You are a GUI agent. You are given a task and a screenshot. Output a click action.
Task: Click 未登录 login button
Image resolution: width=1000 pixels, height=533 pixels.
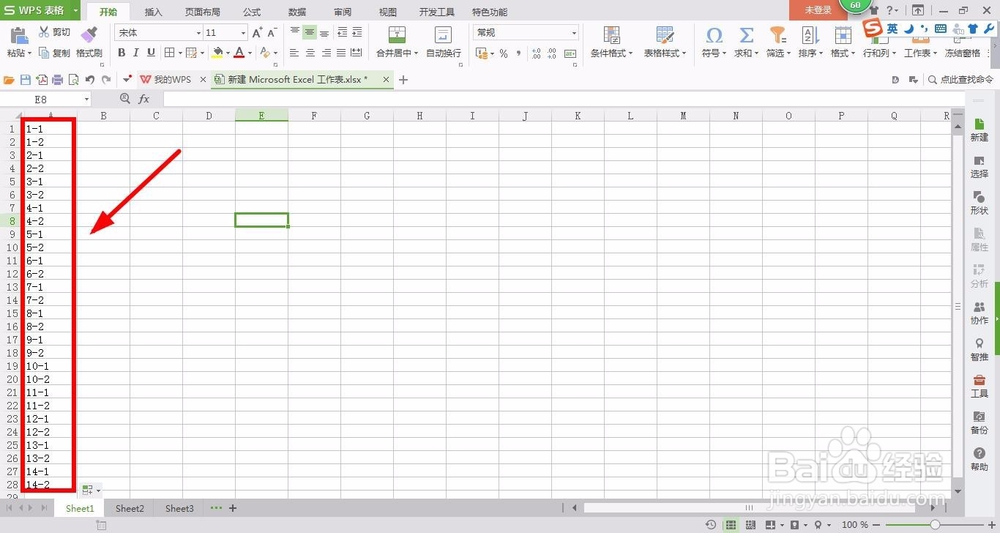tap(818, 10)
